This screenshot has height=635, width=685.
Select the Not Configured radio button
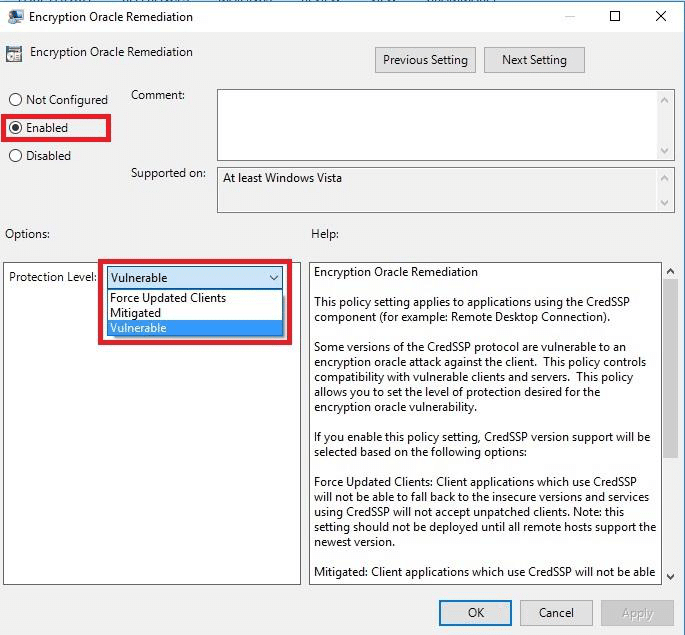(15, 100)
